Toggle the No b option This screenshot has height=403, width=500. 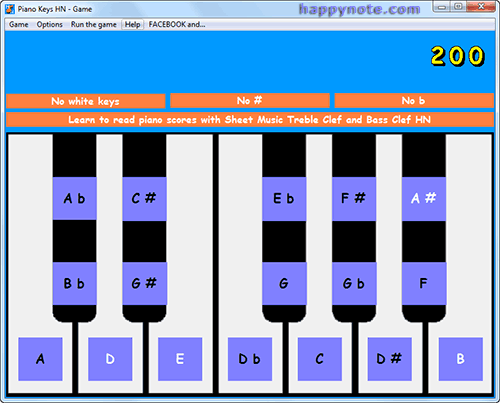click(414, 101)
